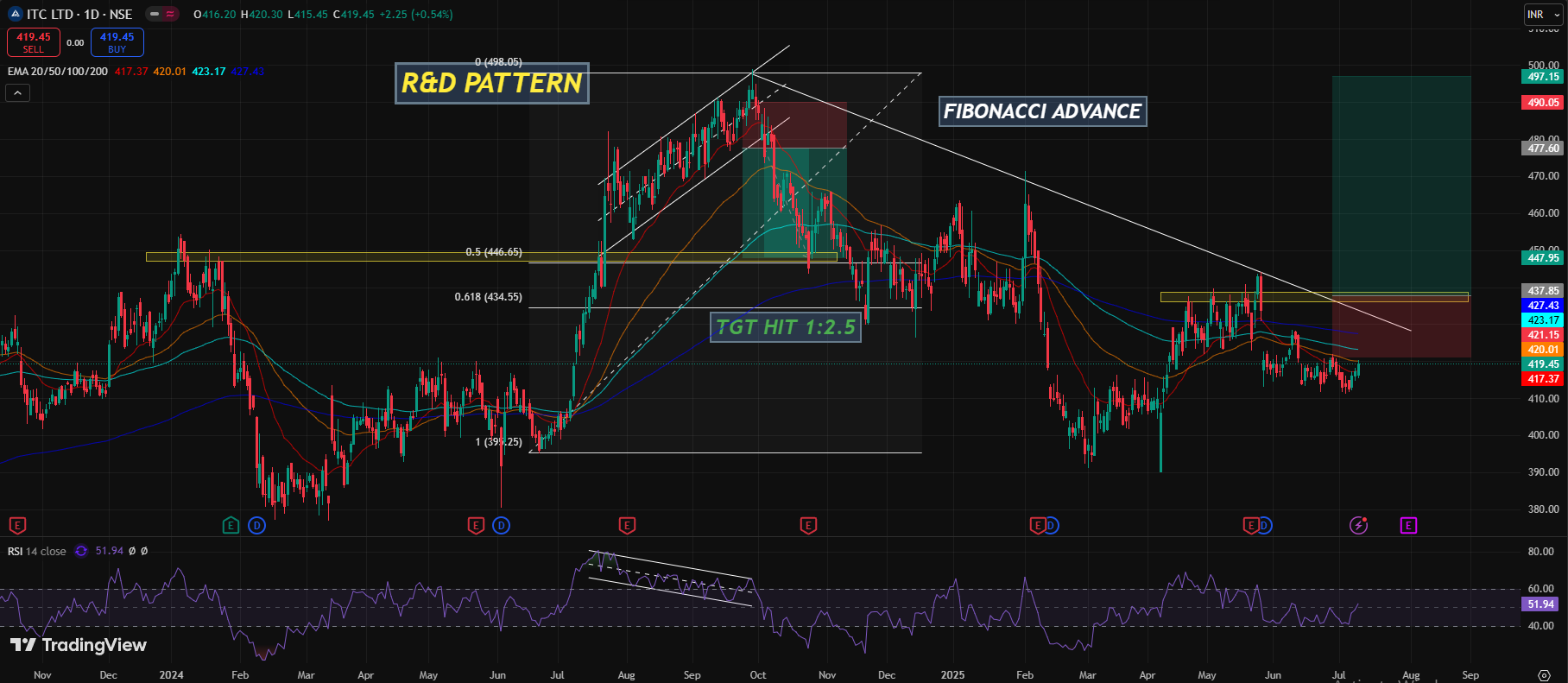Click the green 447.95 price-axis label
The width and height of the screenshot is (1568, 683).
click(1543, 257)
